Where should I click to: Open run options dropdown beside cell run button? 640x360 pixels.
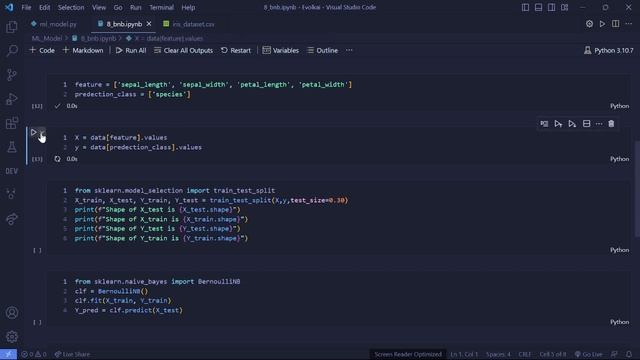pyautogui.click(x=42, y=133)
